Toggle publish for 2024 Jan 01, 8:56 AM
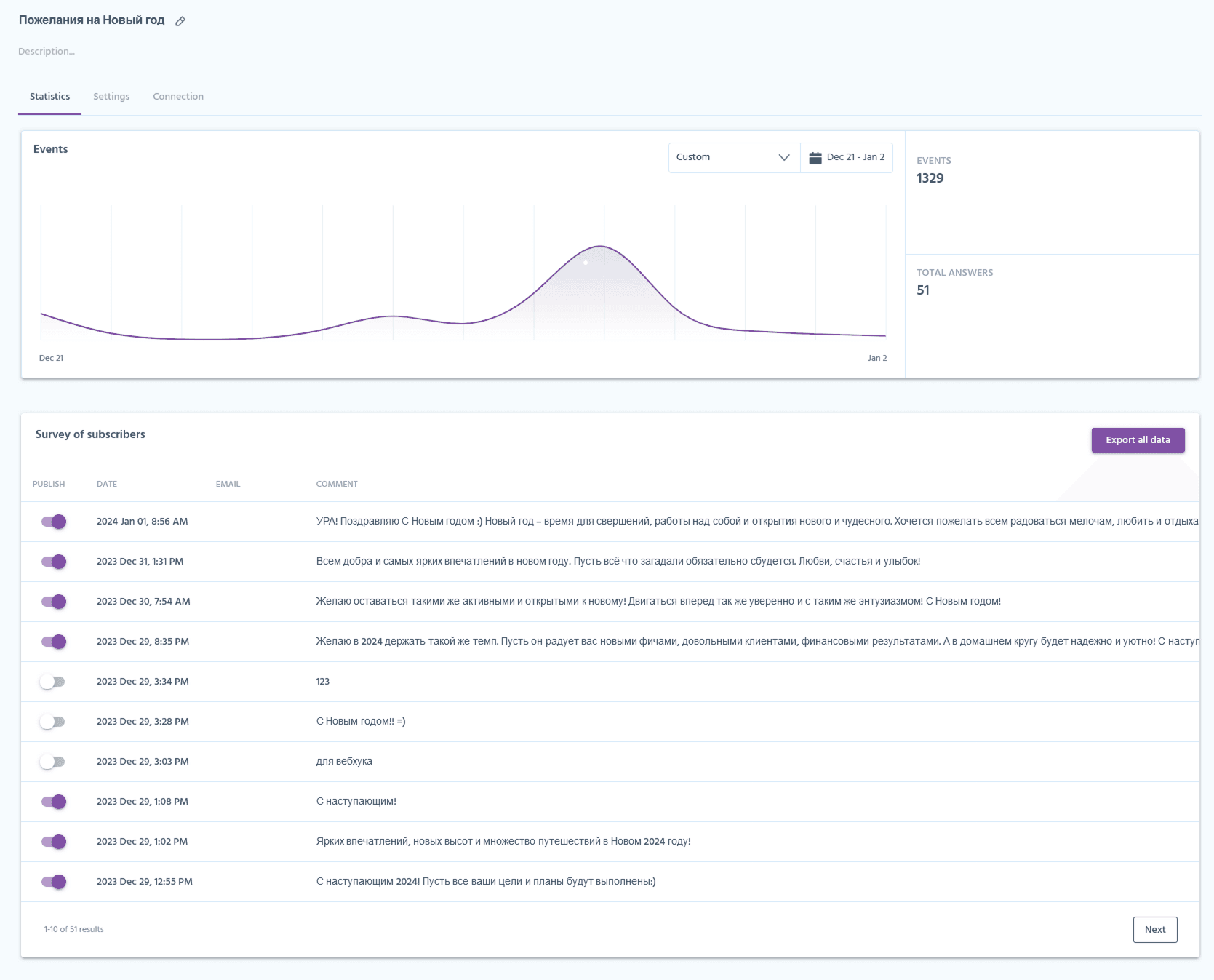Viewport: 1214px width, 980px height. (54, 522)
